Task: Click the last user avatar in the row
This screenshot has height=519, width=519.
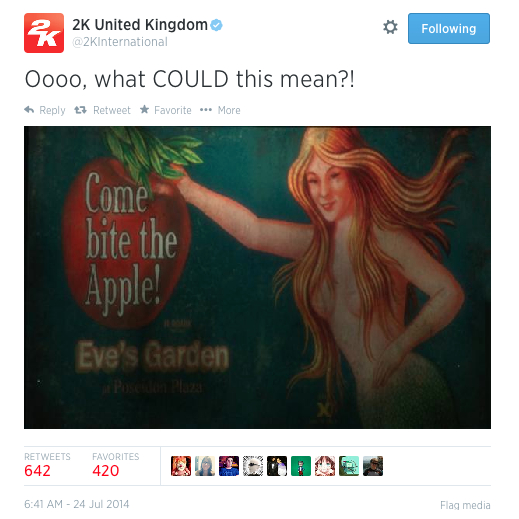Action: pyautogui.click(x=373, y=466)
